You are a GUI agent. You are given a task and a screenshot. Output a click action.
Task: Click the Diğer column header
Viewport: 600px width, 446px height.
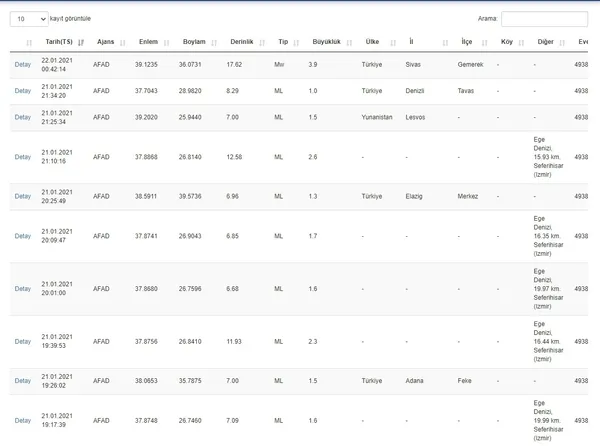[543, 42]
